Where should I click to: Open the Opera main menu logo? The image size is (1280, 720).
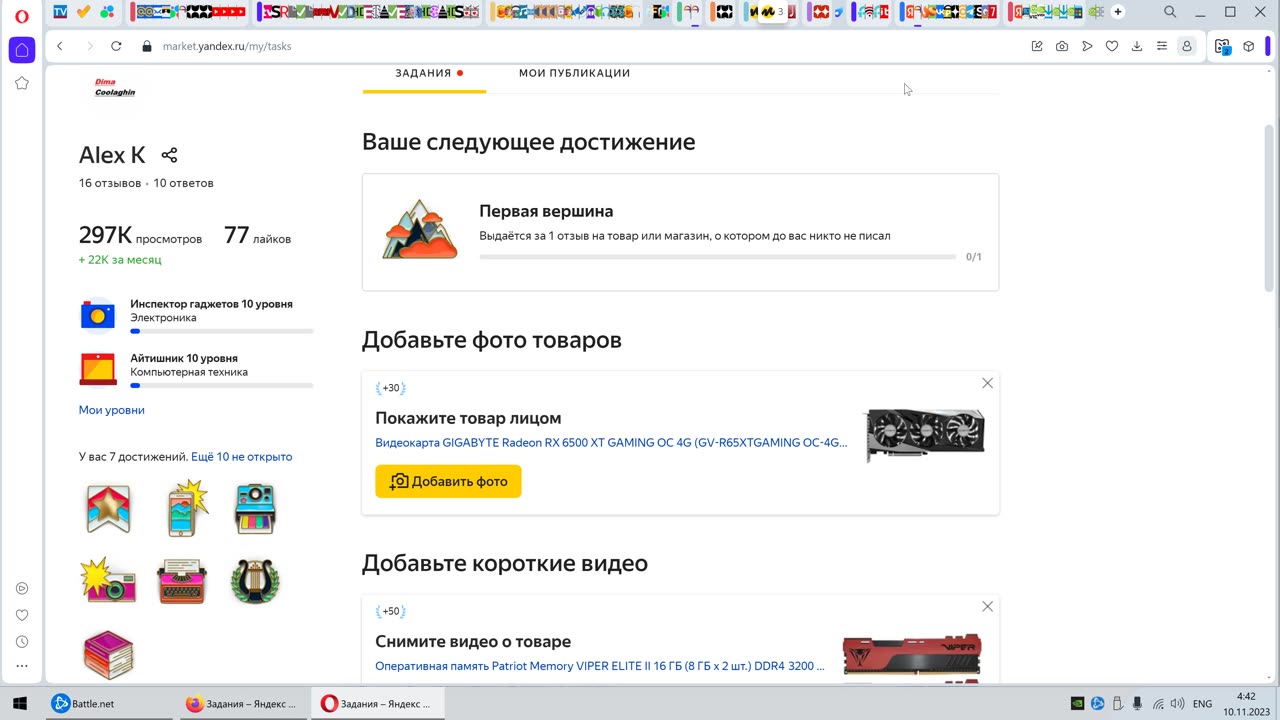(22, 15)
